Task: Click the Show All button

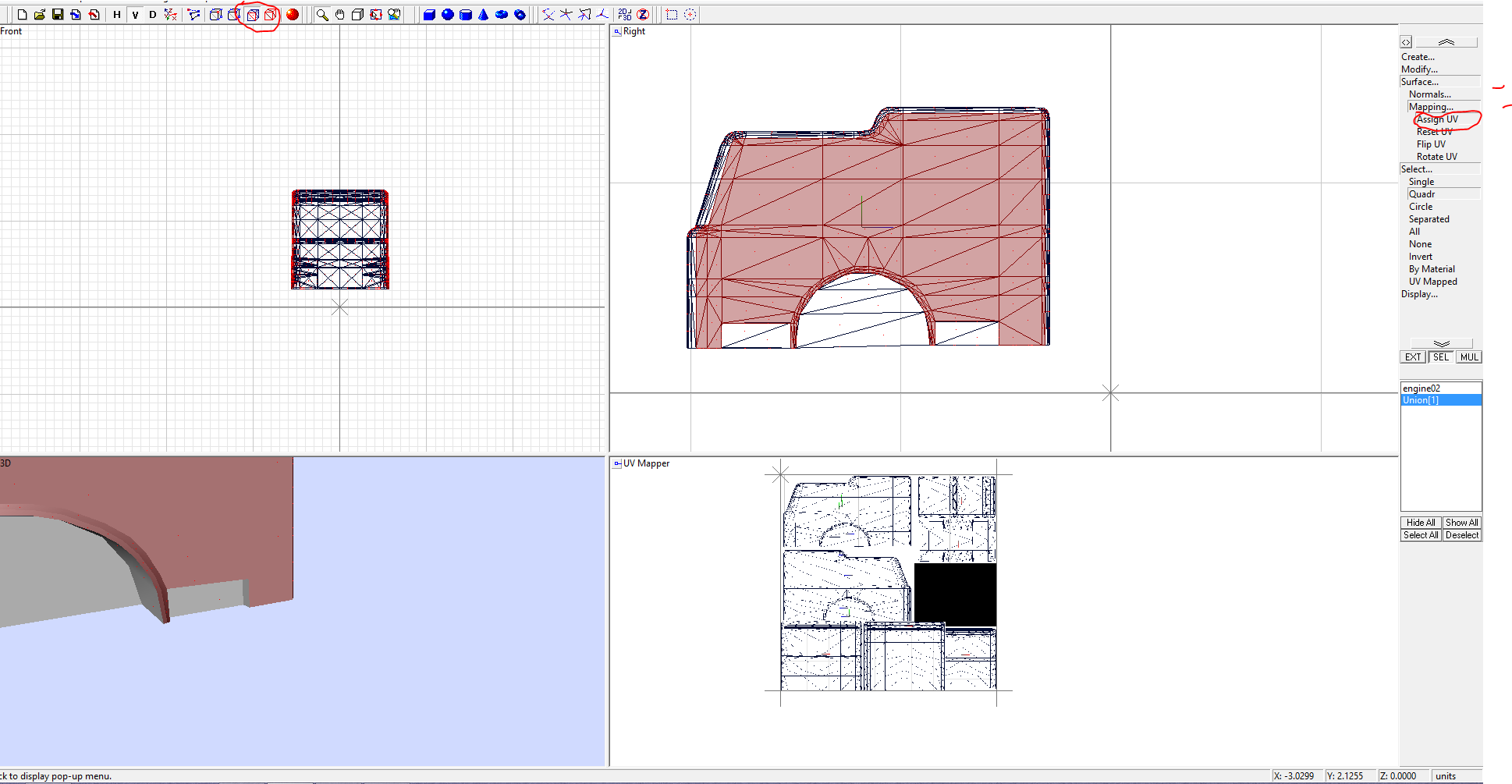Action: (x=1461, y=522)
